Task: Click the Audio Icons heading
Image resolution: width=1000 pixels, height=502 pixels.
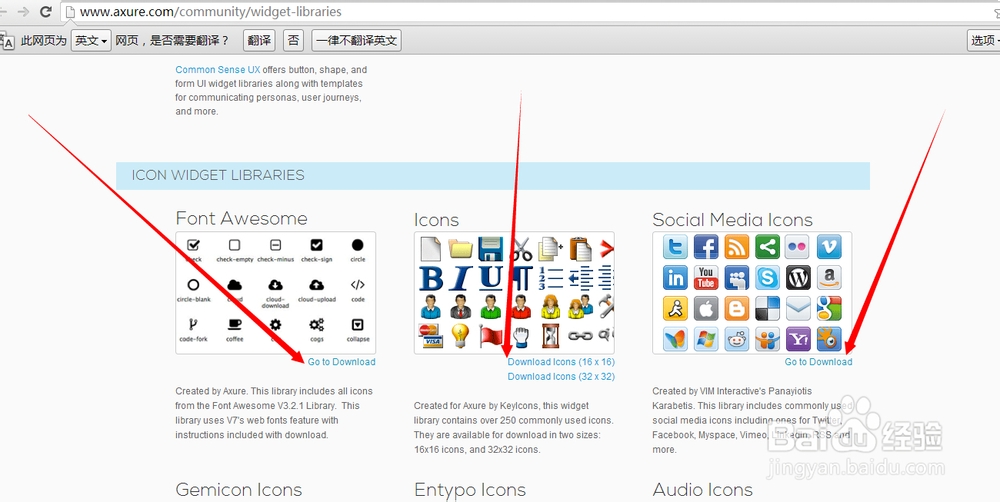Action: 702,490
